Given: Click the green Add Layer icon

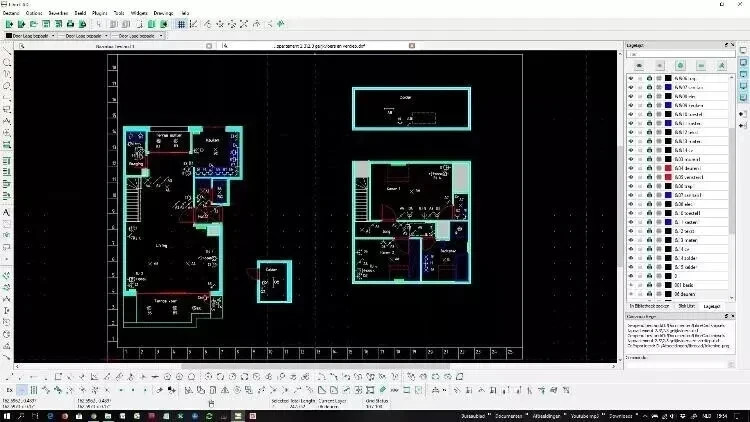Looking at the screenshot, I should click(x=680, y=66).
